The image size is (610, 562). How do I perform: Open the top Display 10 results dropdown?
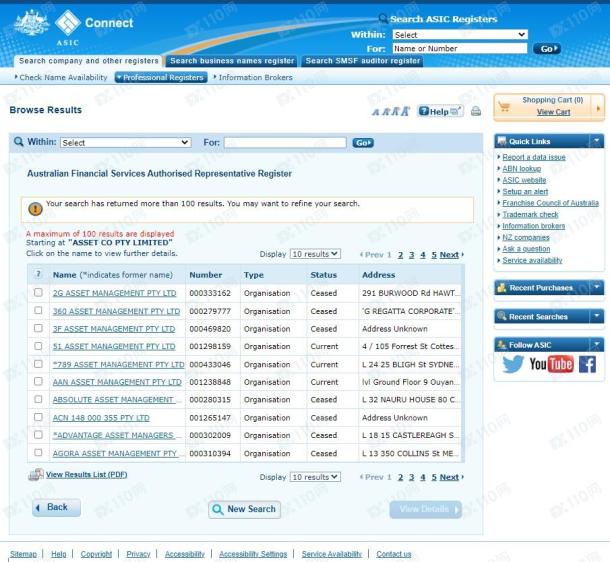315,254
